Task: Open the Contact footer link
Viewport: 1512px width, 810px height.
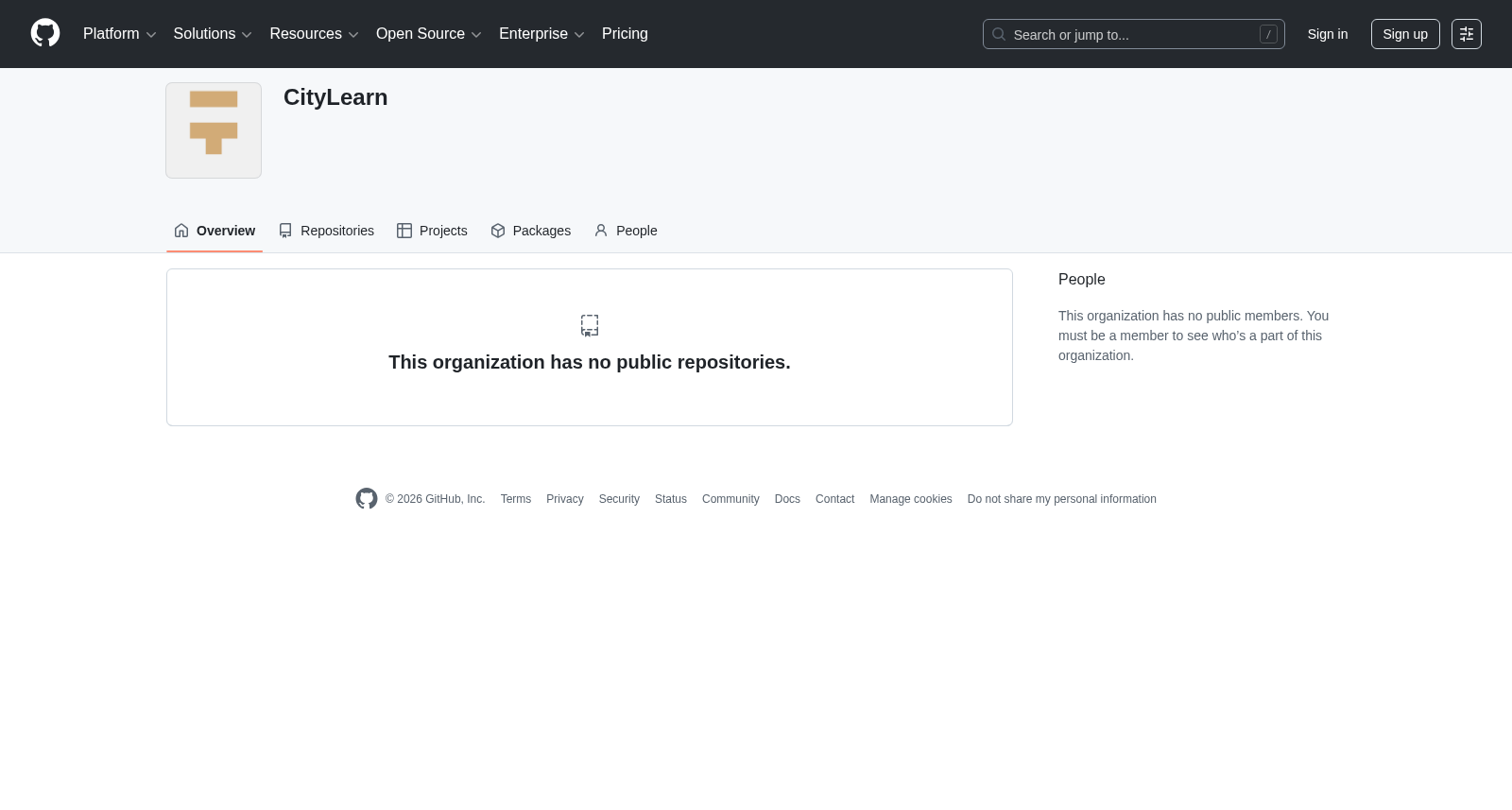Action: point(834,499)
